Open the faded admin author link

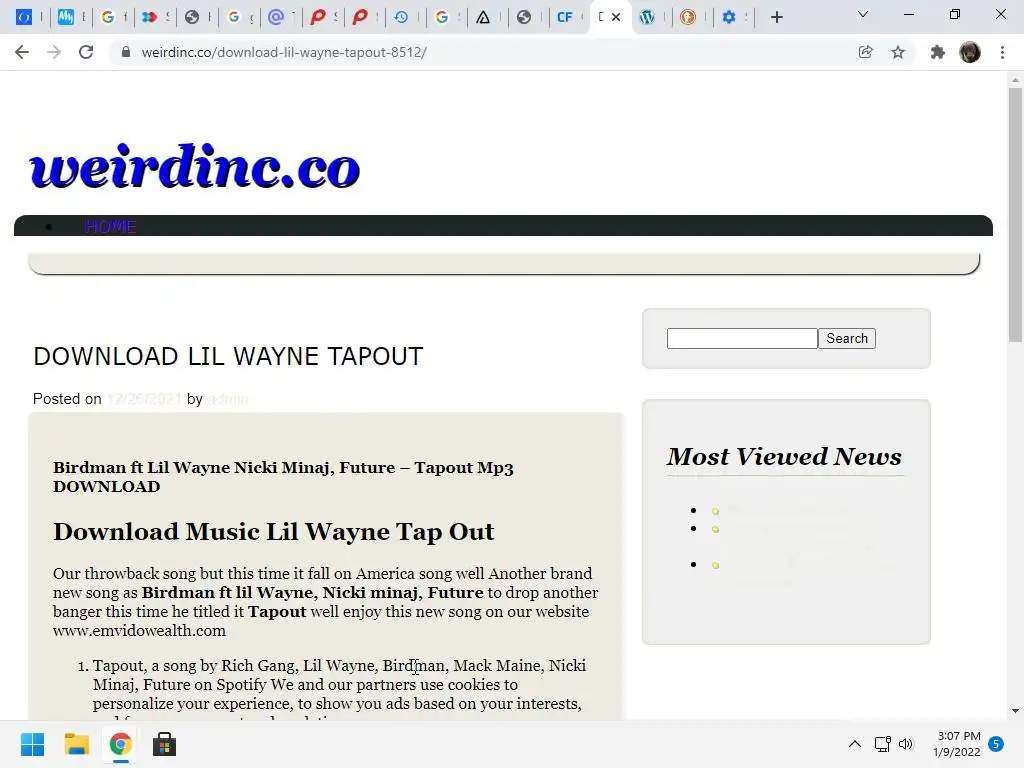click(x=227, y=399)
